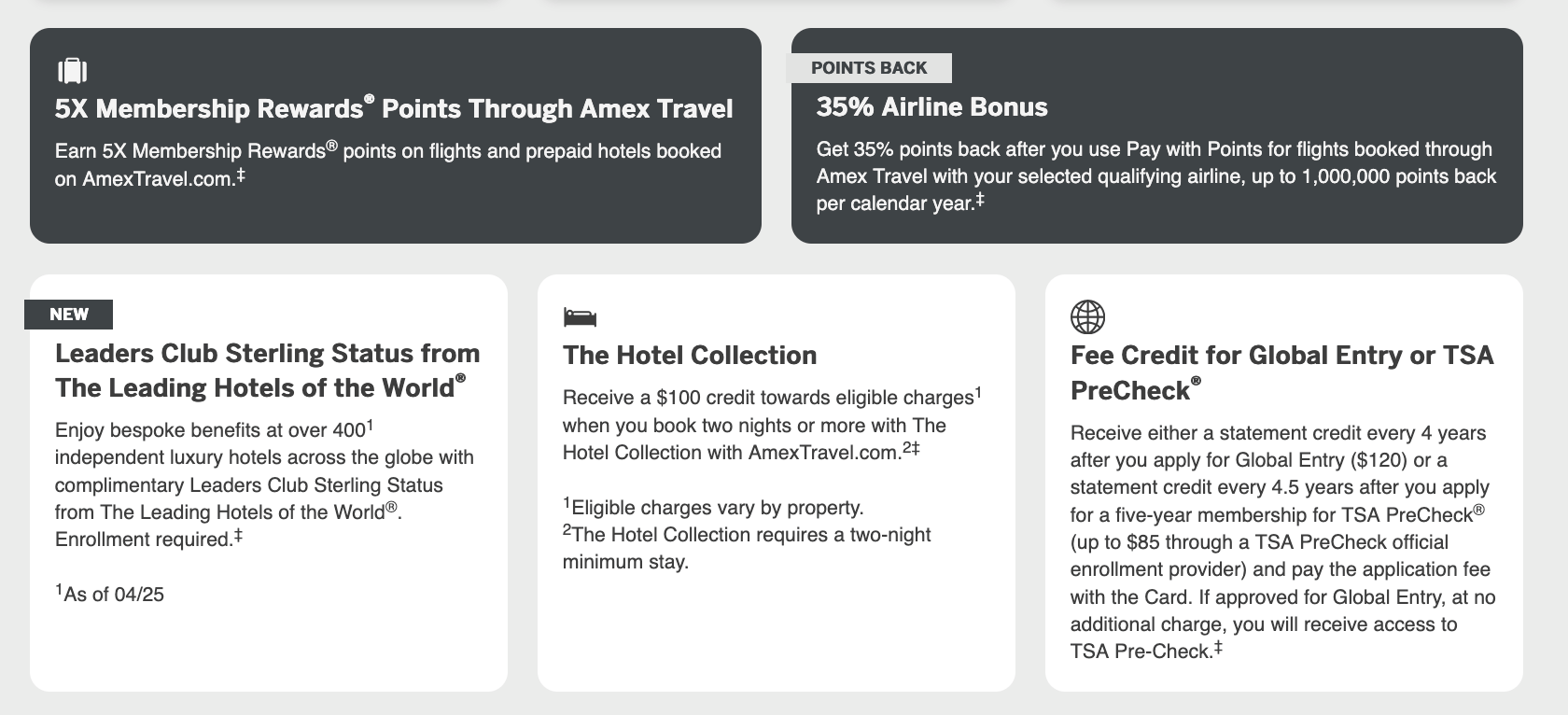
Task: Click the dagger footnote after AmexTravel.com
Action: [240, 175]
